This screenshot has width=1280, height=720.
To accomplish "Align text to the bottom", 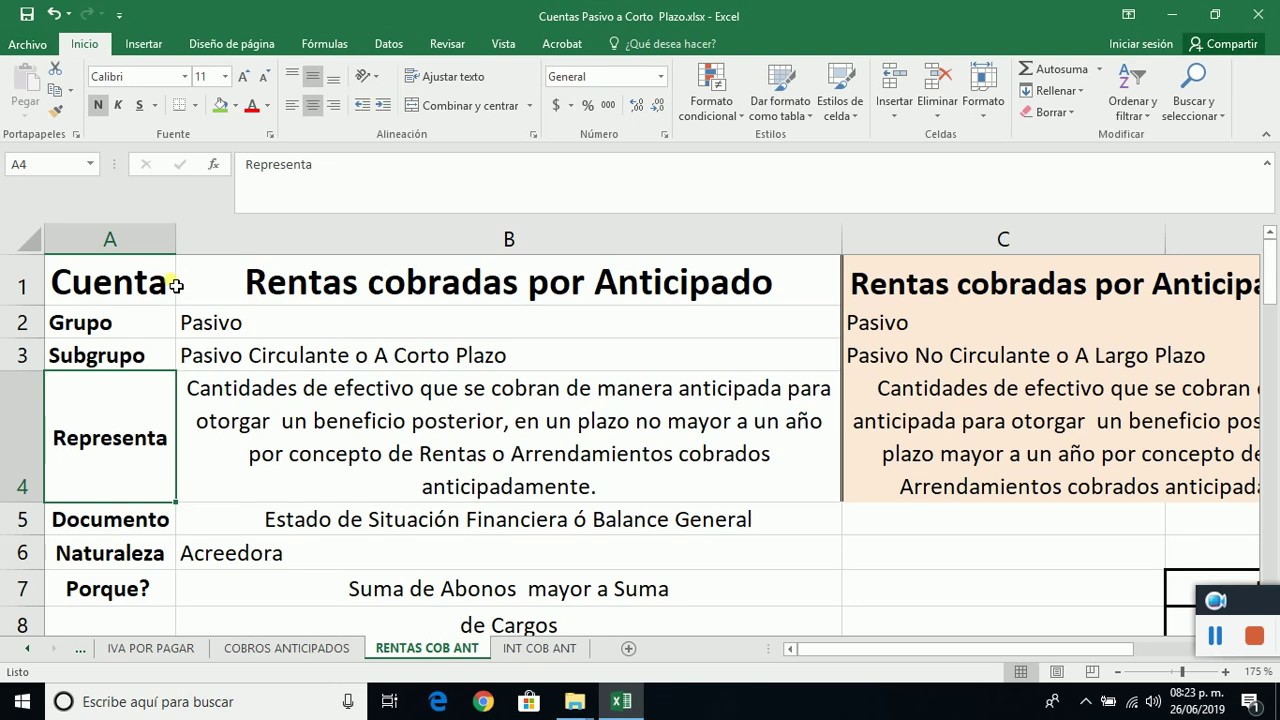I will pos(333,76).
